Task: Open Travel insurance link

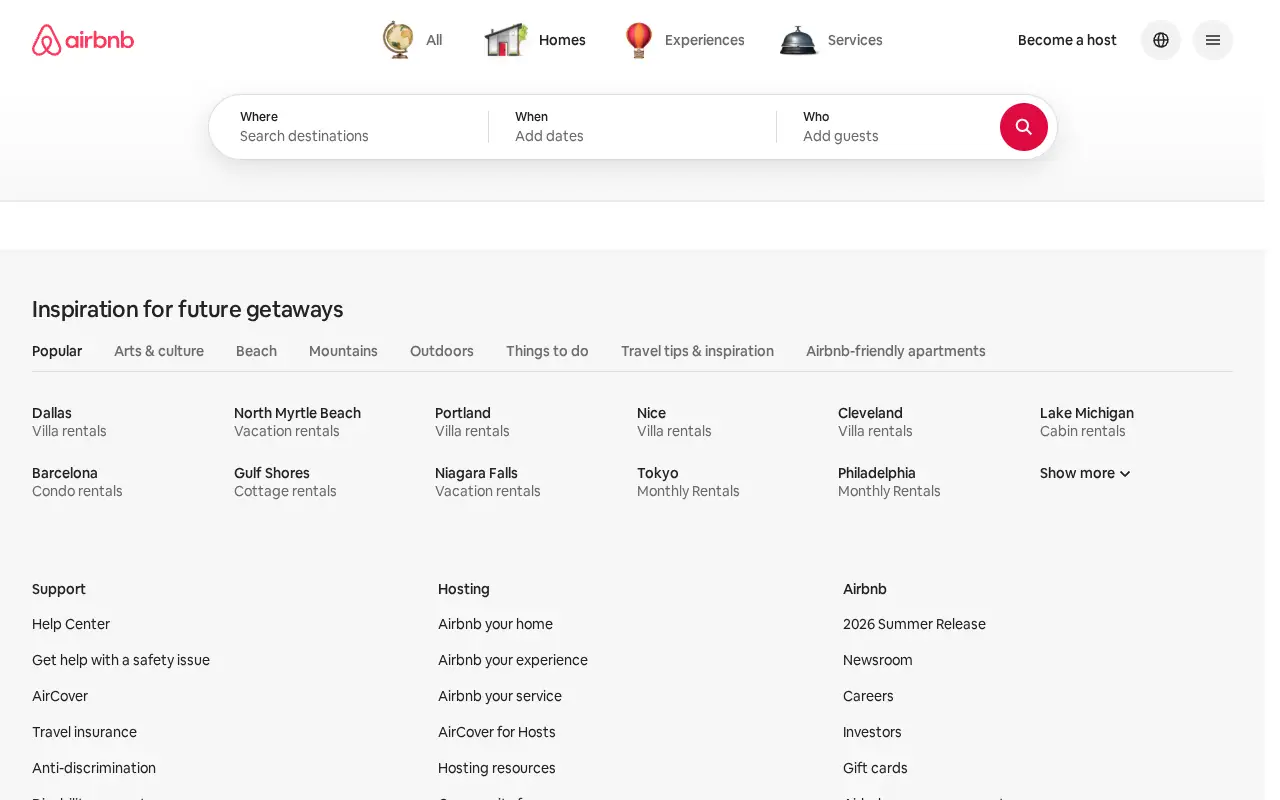Action: (x=84, y=732)
